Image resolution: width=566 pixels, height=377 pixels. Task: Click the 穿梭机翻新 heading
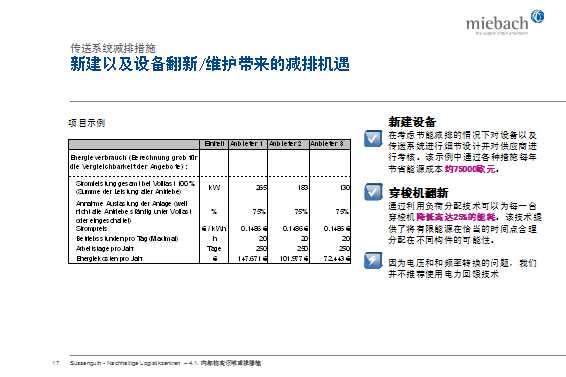pos(418,192)
